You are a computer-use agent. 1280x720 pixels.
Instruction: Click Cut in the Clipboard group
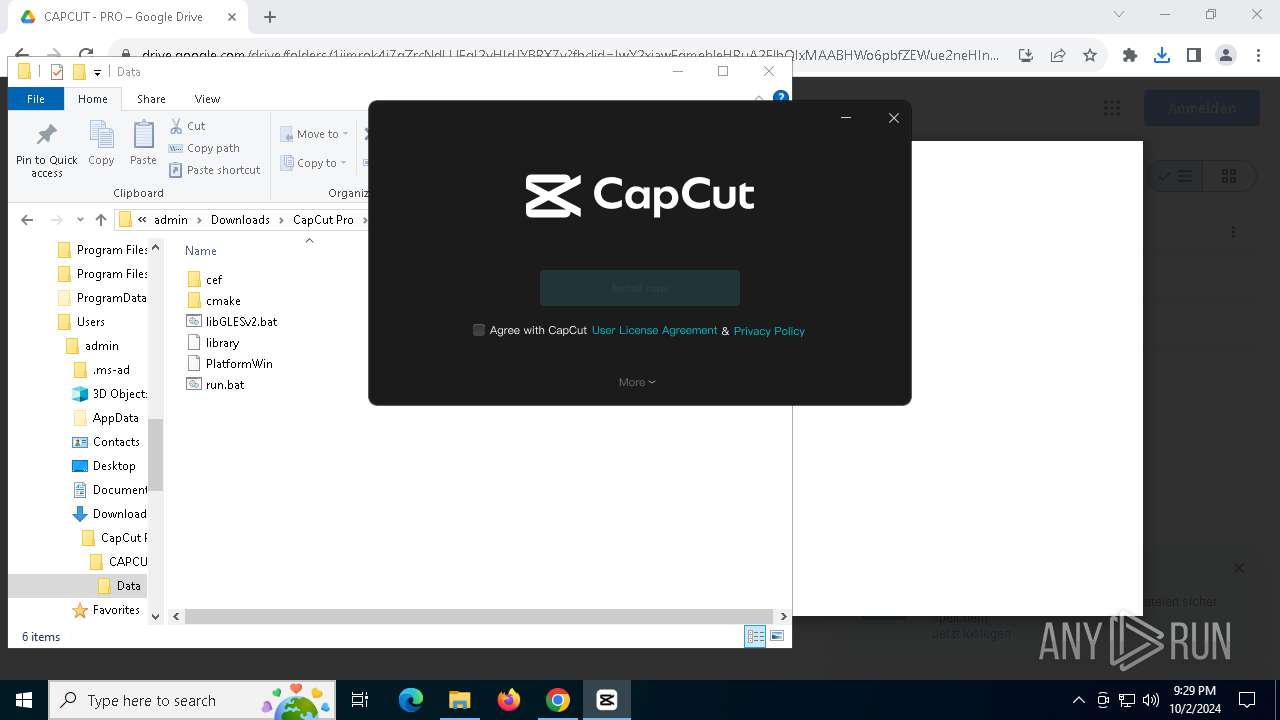[187, 126]
